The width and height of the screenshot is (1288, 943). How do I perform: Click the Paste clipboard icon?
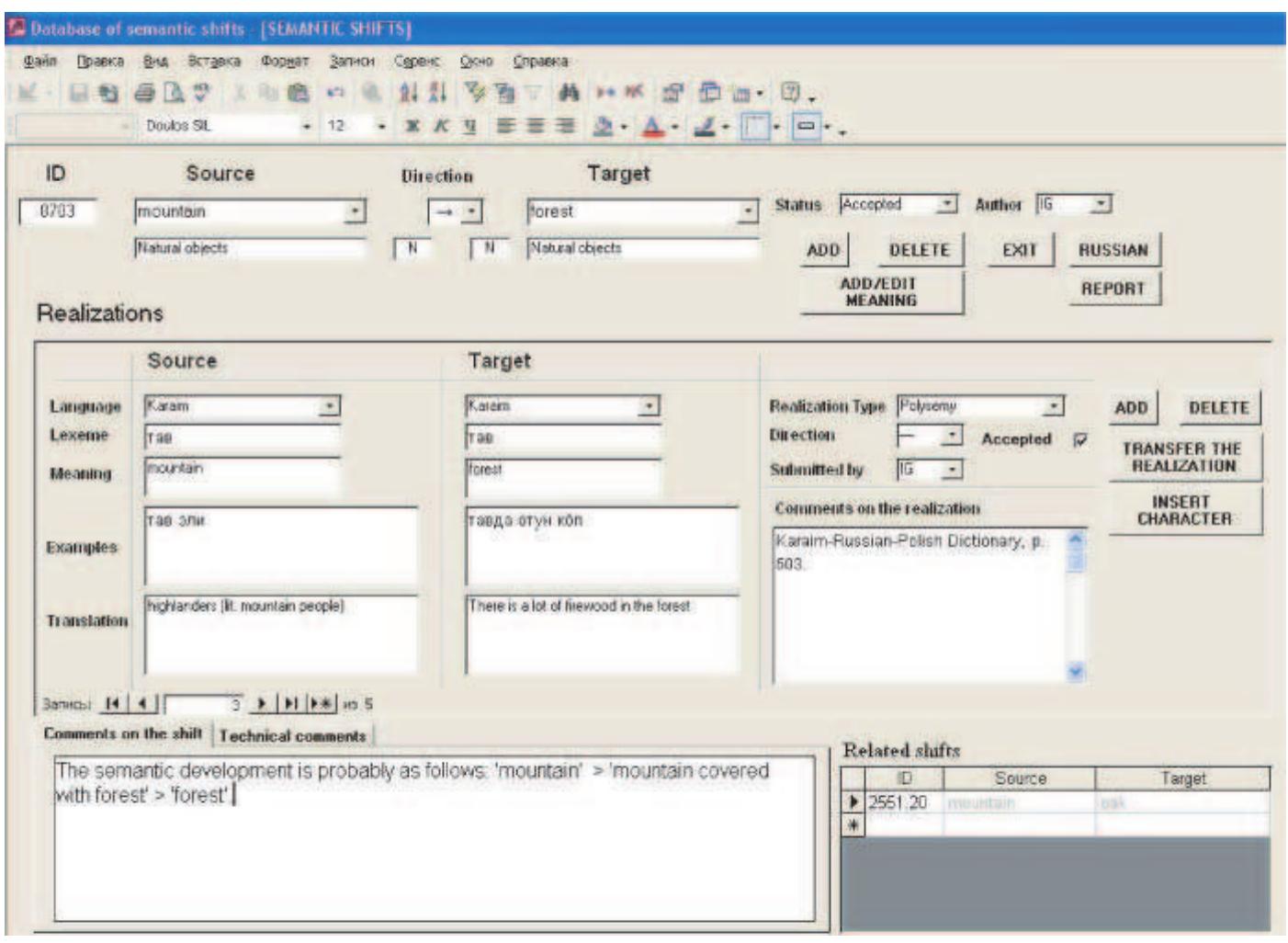[298, 93]
